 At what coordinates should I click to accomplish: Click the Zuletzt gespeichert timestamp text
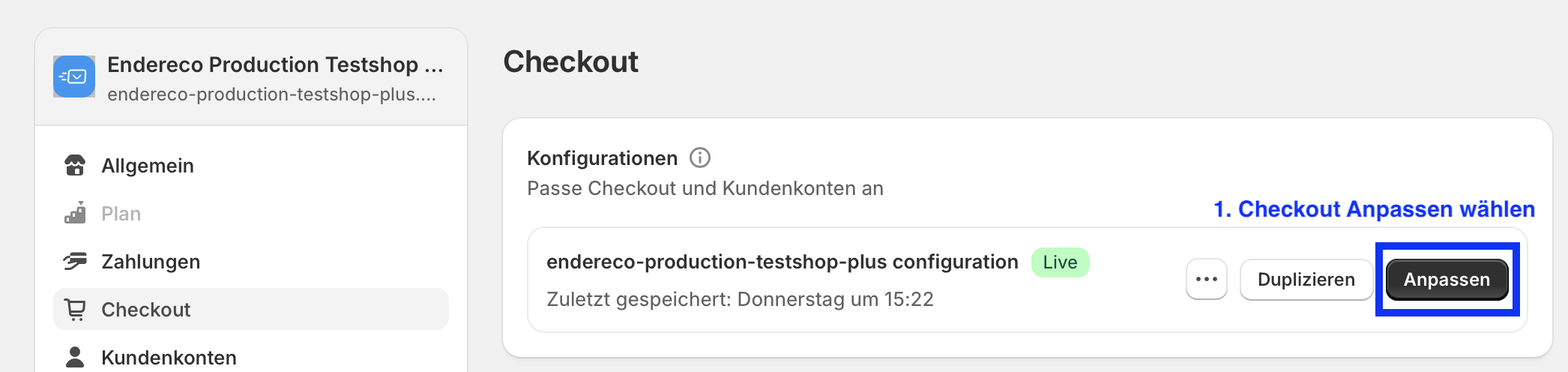click(741, 299)
